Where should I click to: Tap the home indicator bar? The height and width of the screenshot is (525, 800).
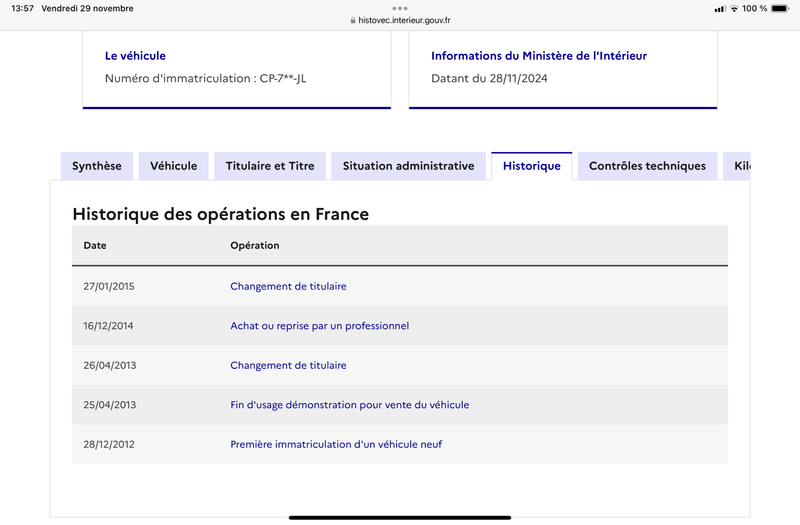tap(400, 517)
